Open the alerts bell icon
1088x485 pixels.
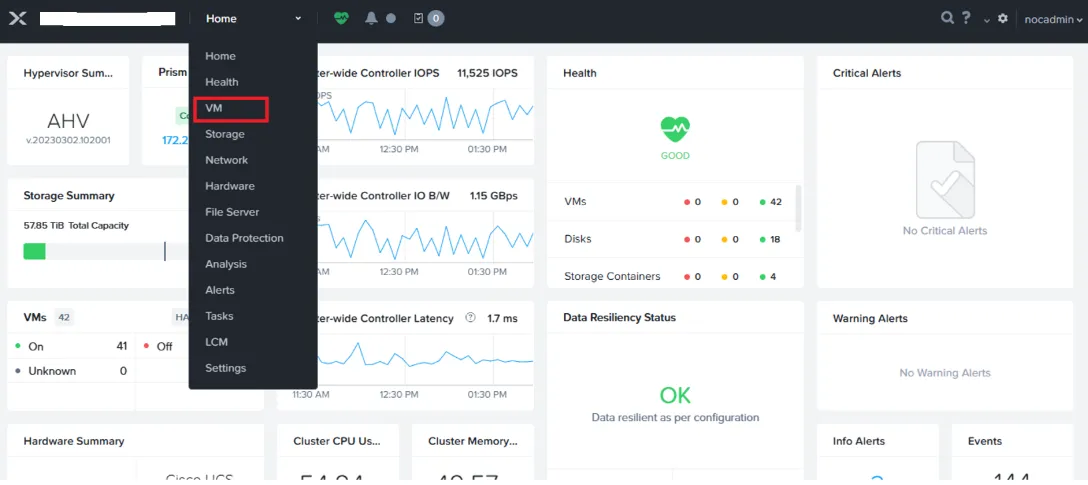(371, 18)
